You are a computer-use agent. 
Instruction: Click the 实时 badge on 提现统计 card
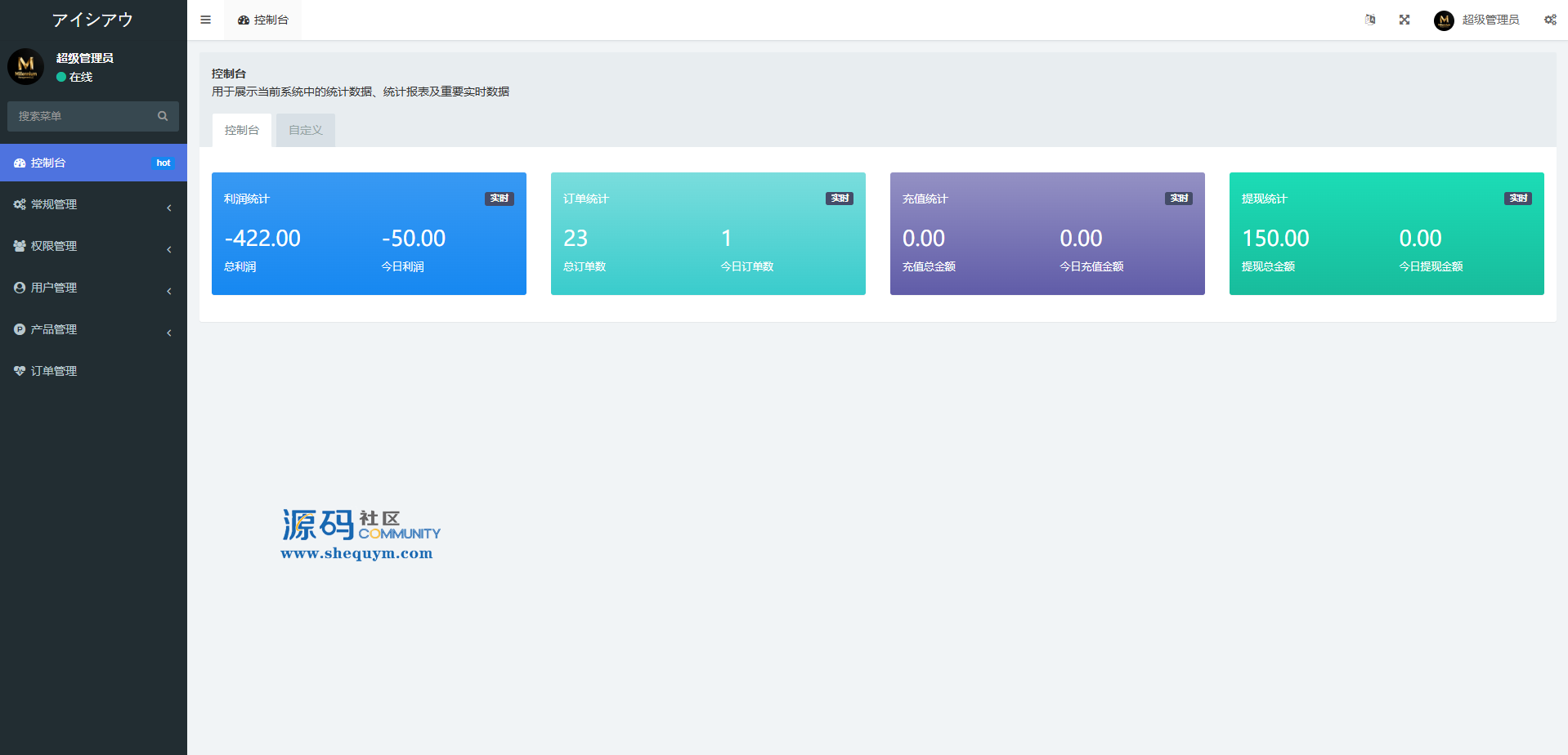(1518, 199)
